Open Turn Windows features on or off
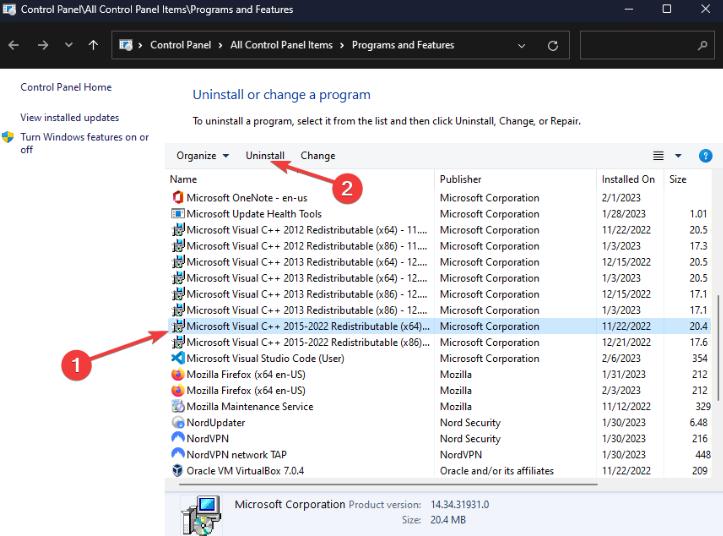This screenshot has width=723, height=536. [x=84, y=143]
